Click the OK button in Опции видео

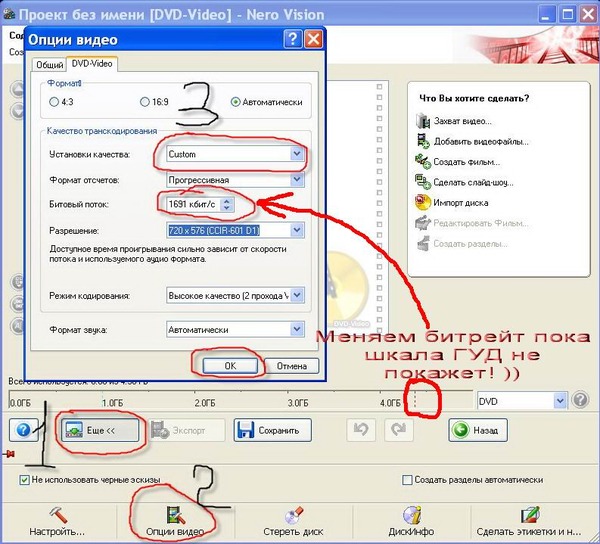click(230, 366)
